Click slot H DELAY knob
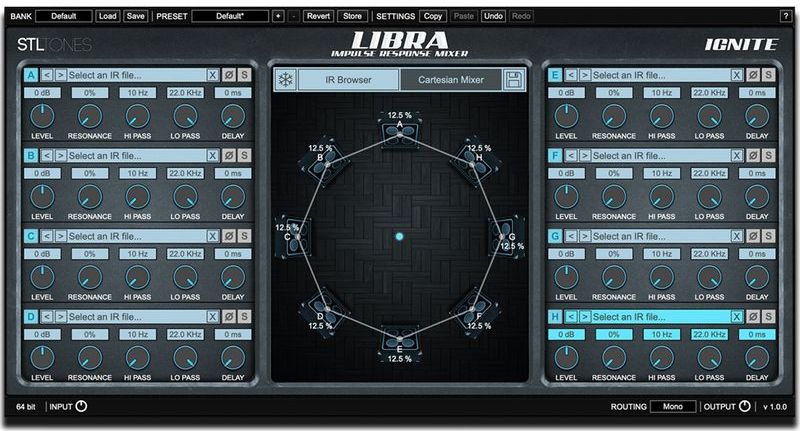 [757, 358]
